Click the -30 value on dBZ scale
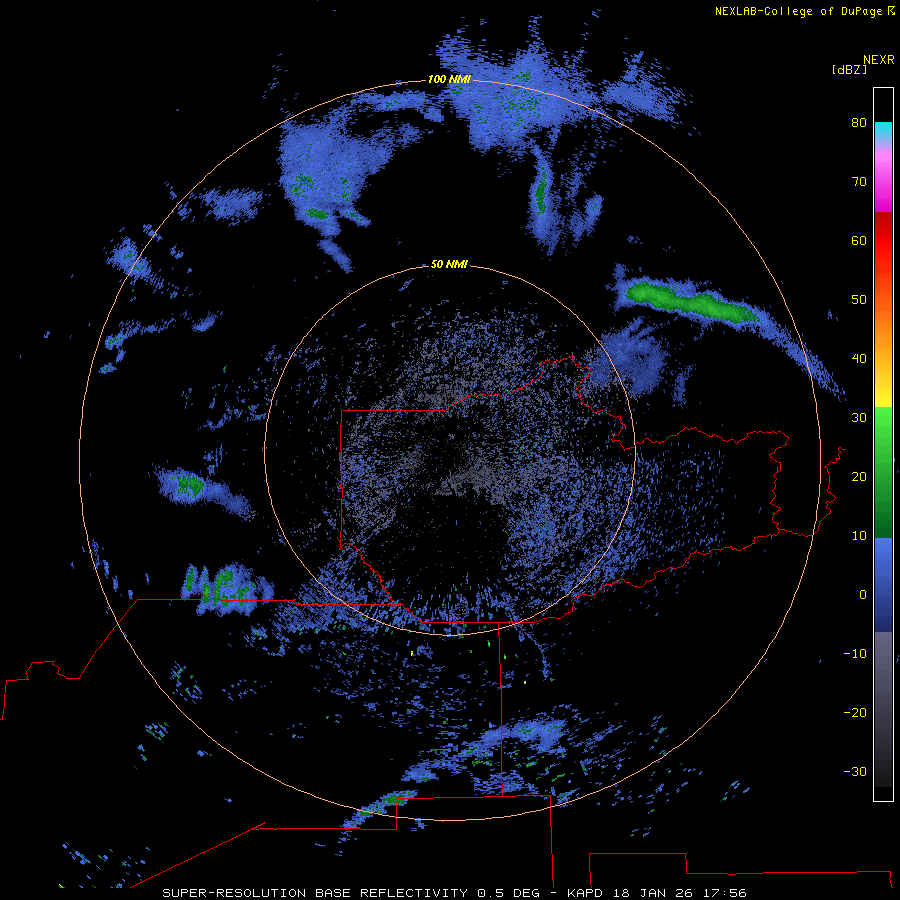This screenshot has width=900, height=900. point(855,771)
